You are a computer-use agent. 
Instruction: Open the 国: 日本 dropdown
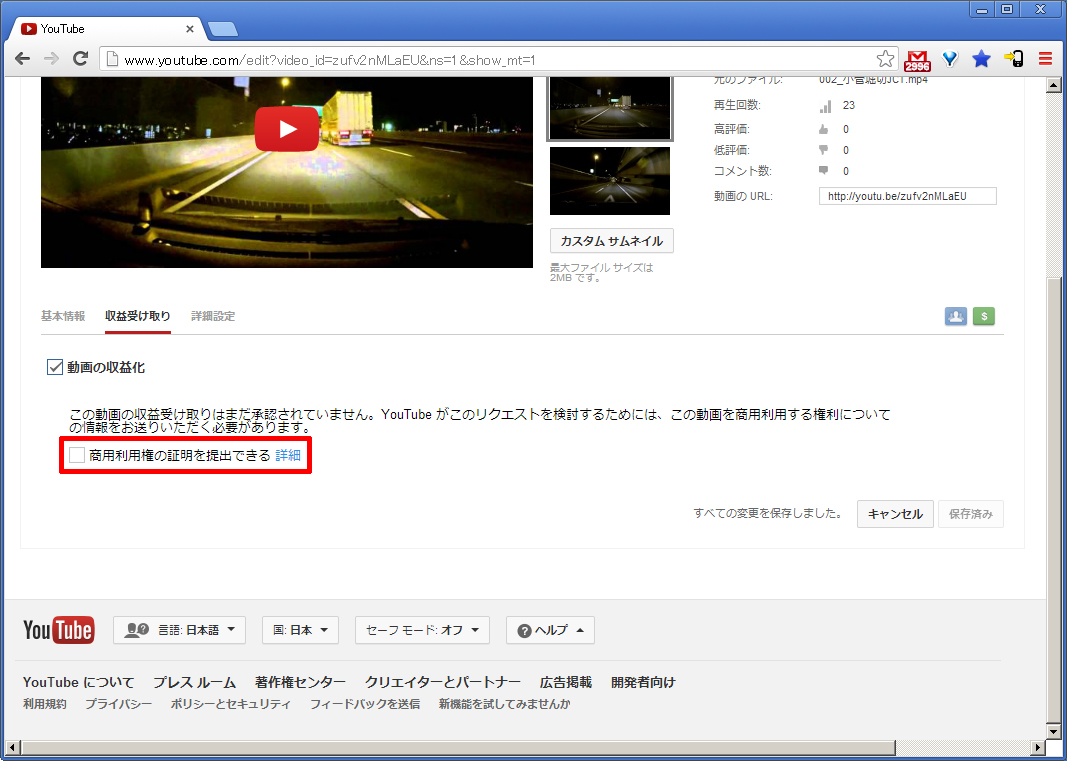pyautogui.click(x=300, y=630)
